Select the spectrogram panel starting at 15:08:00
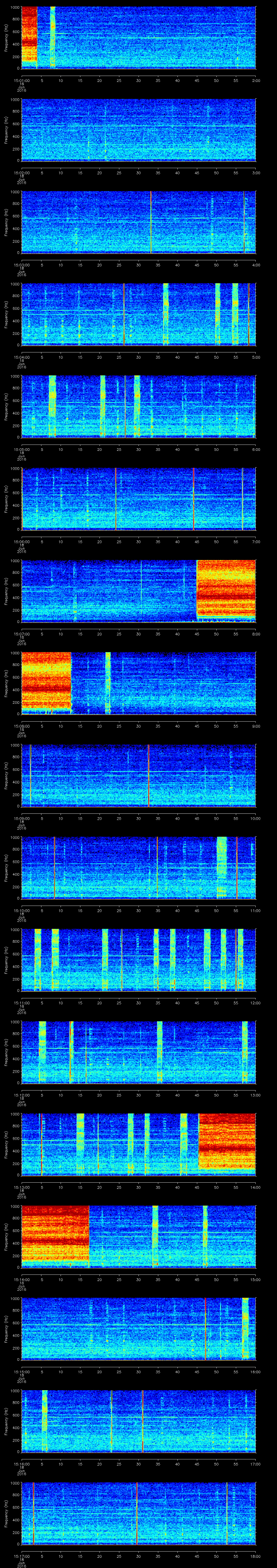Screen dimensions: 277x1568 pos(138,683)
